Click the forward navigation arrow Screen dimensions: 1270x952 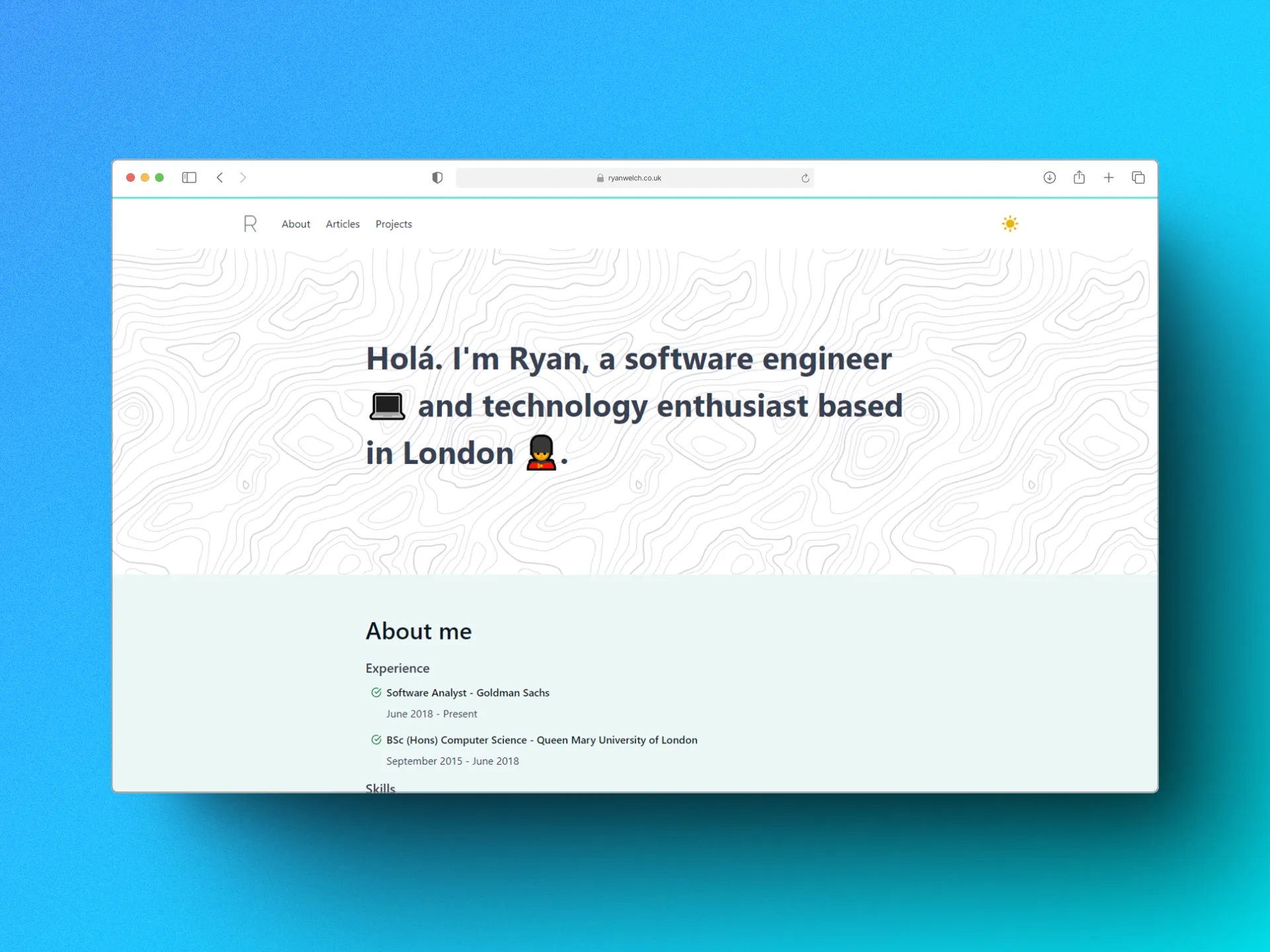tap(243, 178)
